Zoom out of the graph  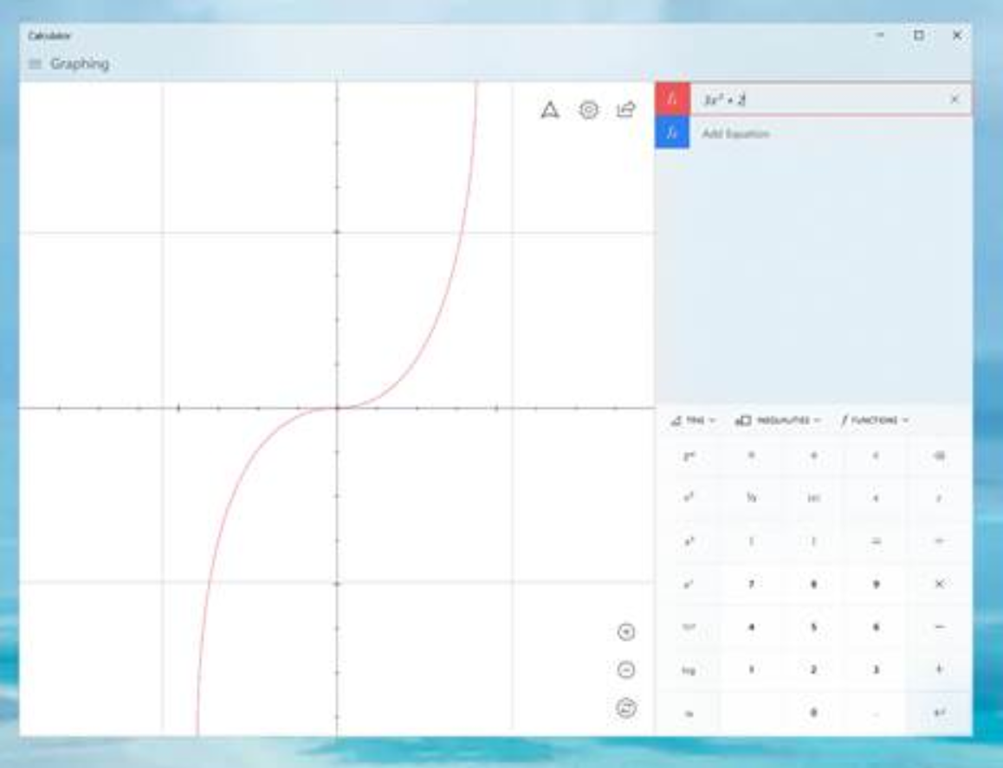(626, 670)
